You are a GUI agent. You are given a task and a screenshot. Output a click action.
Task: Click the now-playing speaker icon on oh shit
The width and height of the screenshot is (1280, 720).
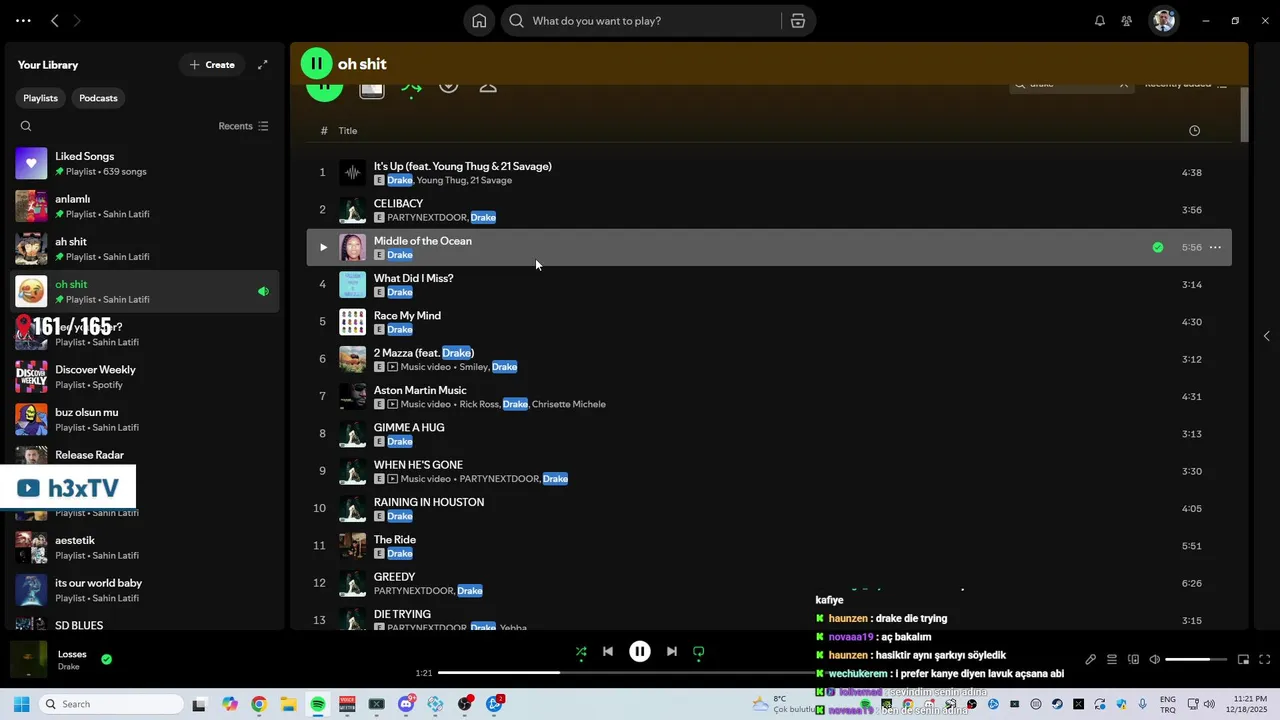263,292
